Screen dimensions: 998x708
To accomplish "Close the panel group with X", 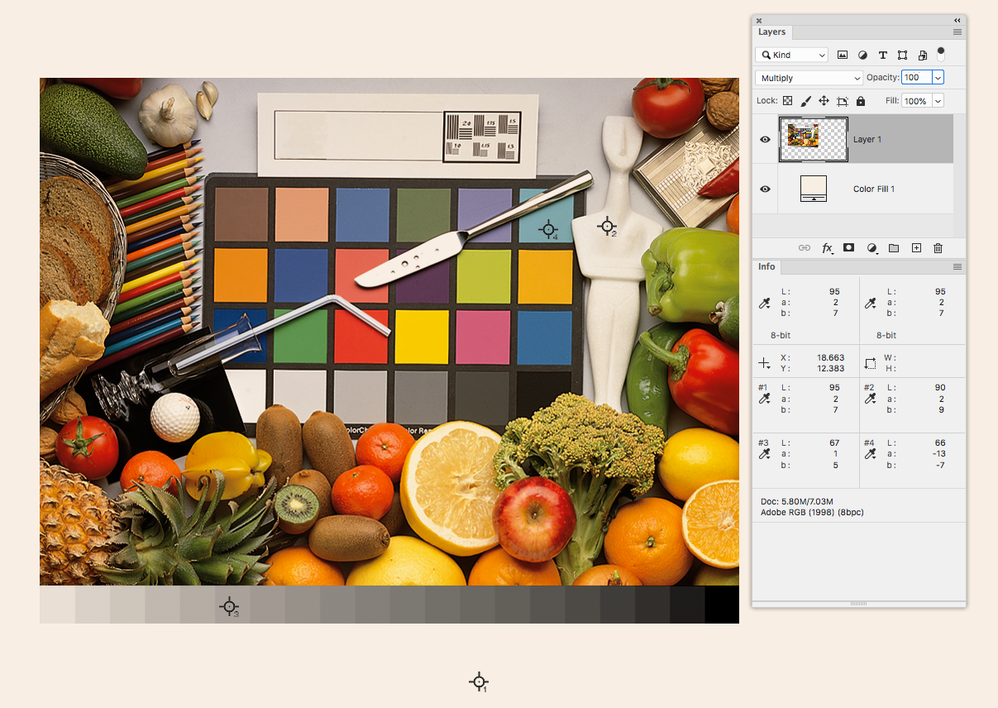I will pyautogui.click(x=759, y=20).
